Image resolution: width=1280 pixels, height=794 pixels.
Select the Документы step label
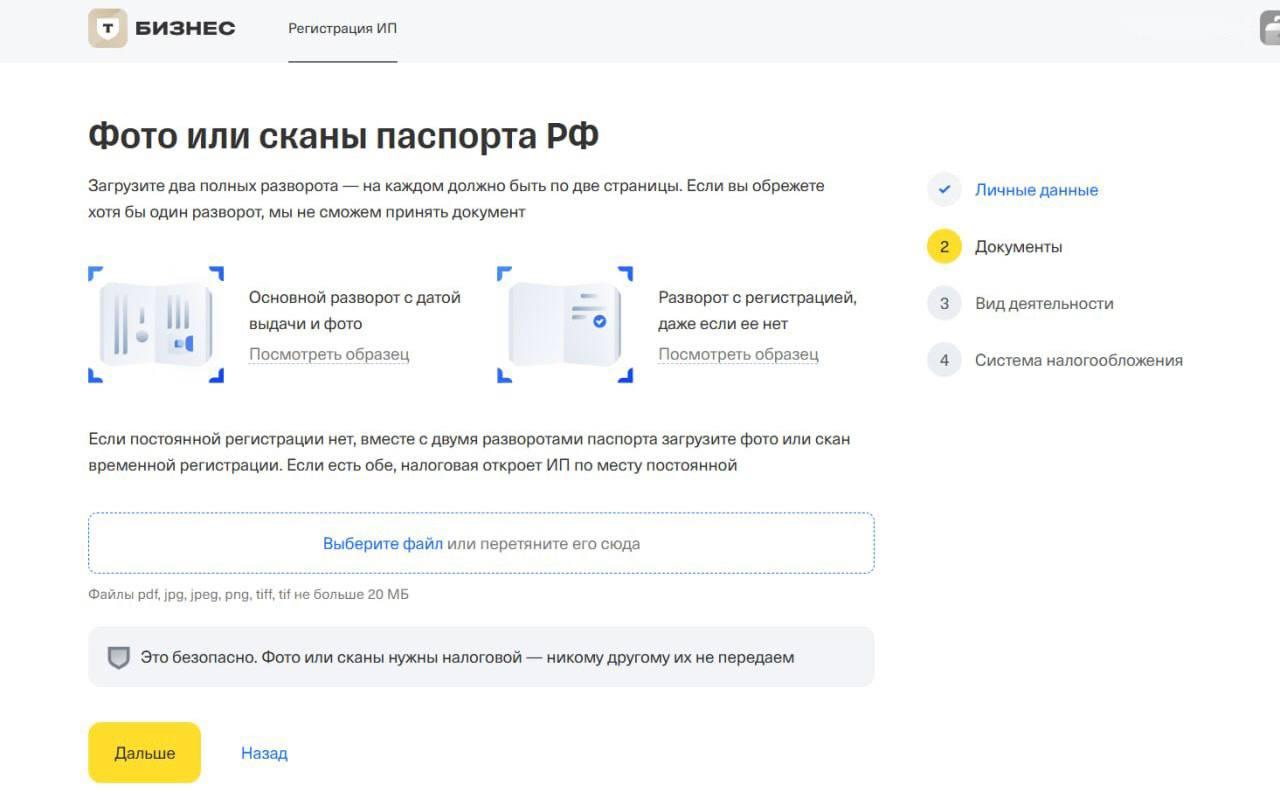coord(1018,247)
